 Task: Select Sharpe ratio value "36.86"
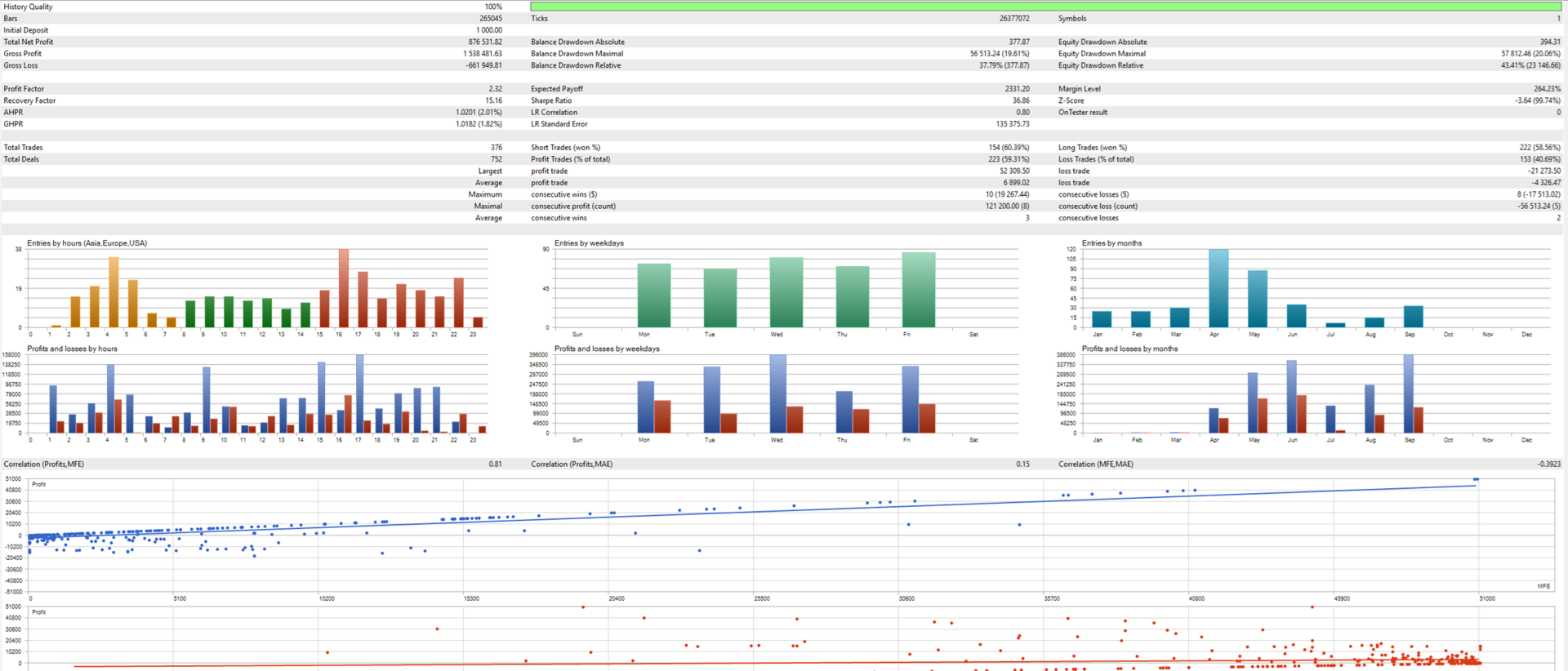pos(1021,100)
